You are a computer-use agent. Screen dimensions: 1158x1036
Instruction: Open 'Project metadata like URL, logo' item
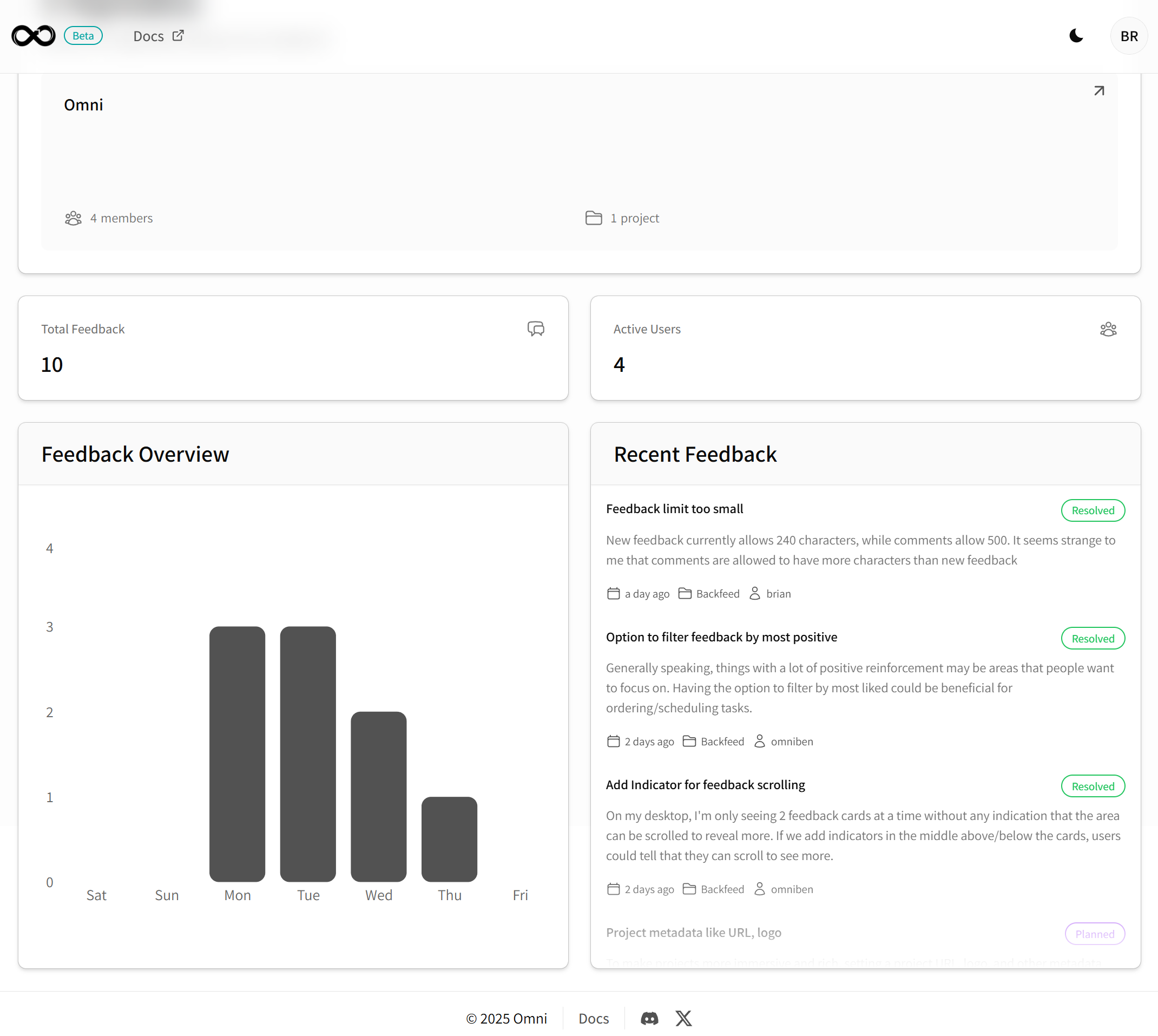click(693, 933)
